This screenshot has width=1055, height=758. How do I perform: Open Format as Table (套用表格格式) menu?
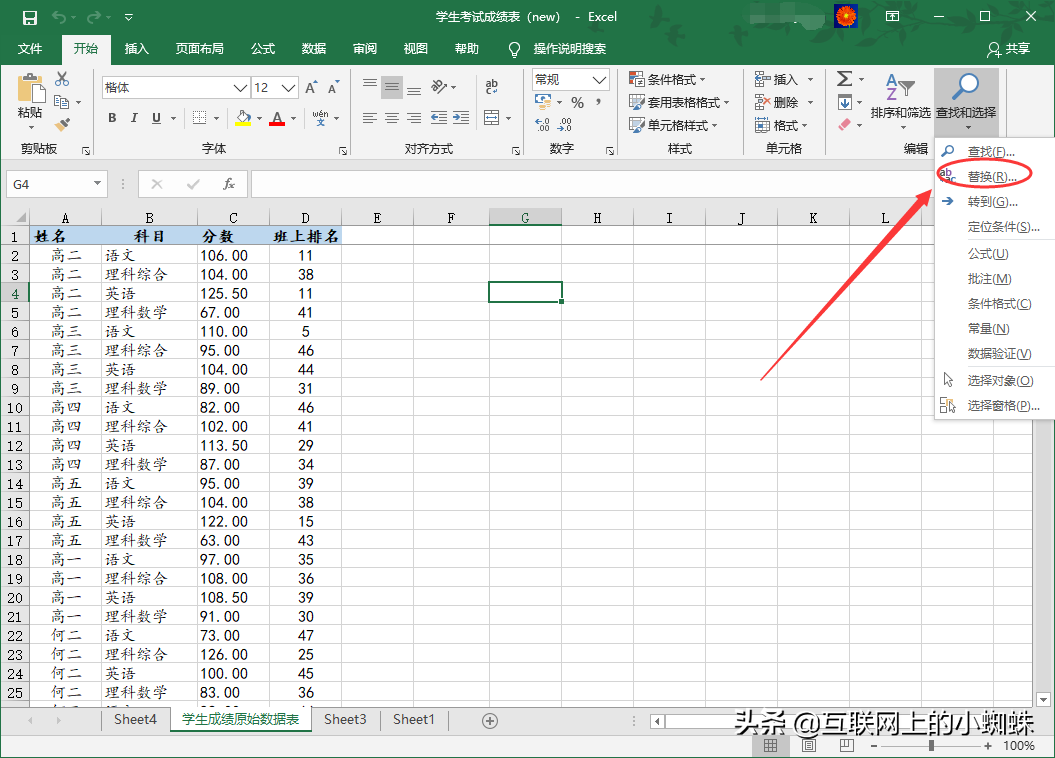pos(679,103)
